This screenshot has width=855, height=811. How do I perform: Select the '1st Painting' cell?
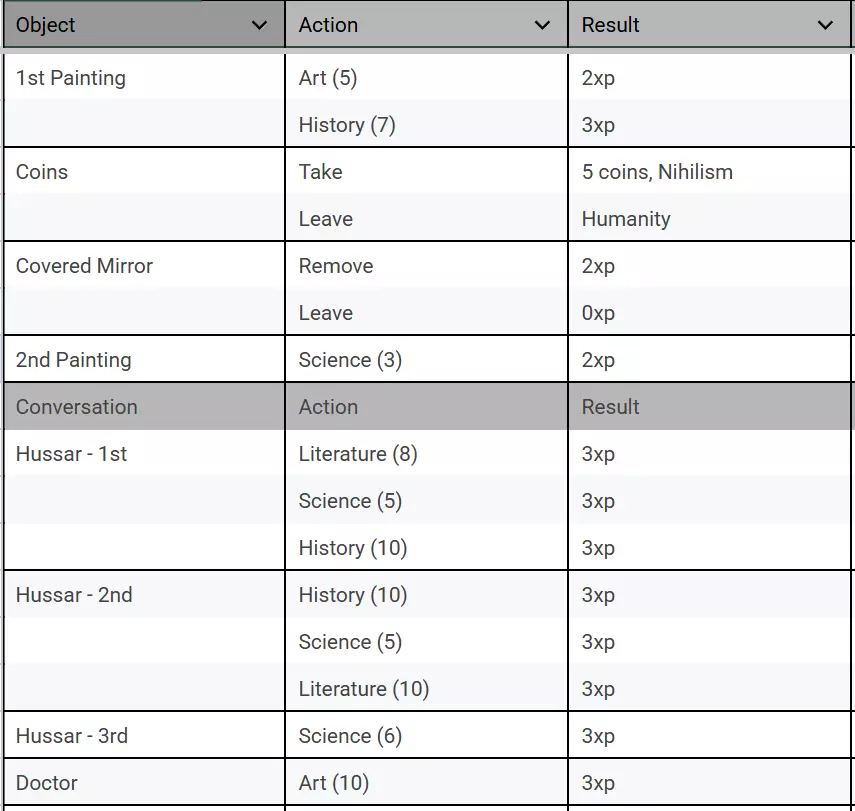71,78
